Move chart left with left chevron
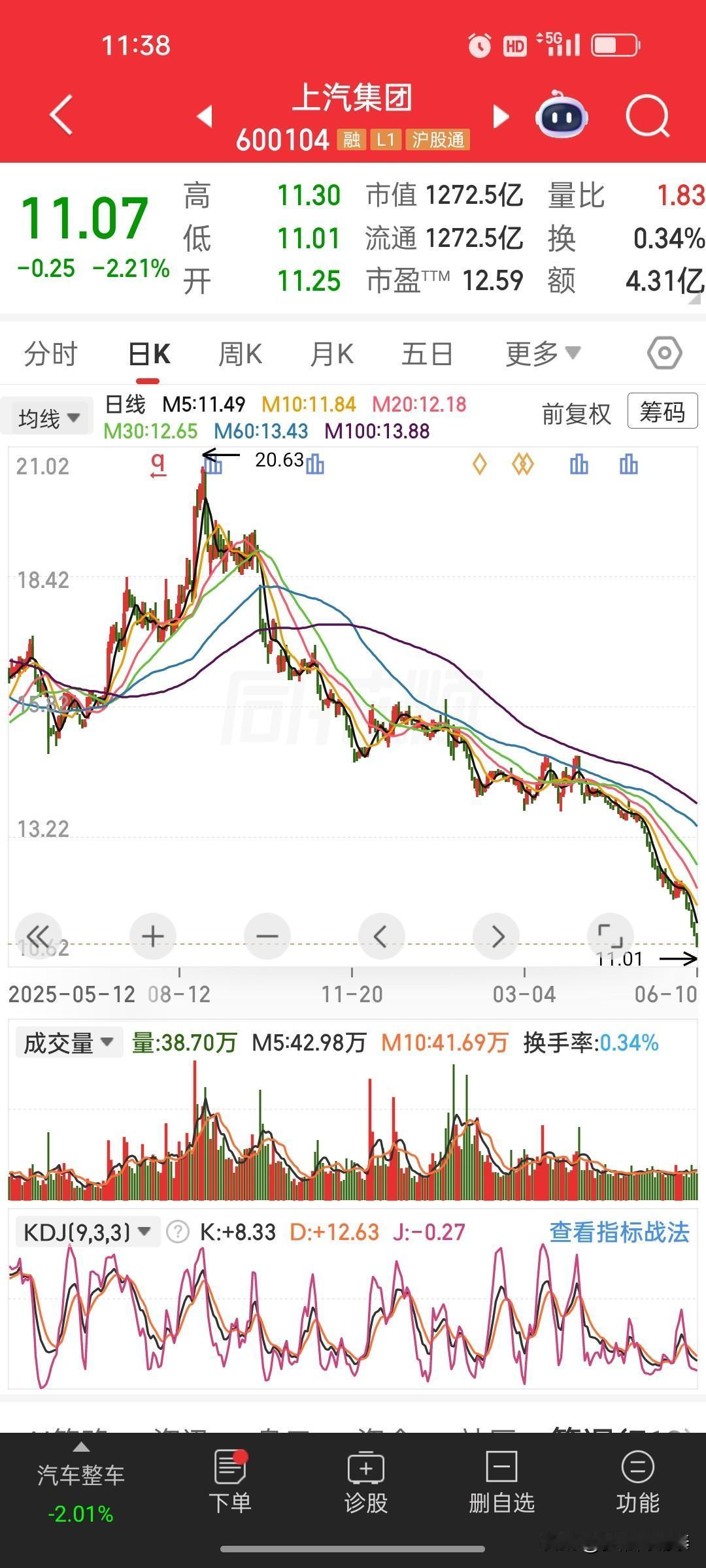 [382, 936]
